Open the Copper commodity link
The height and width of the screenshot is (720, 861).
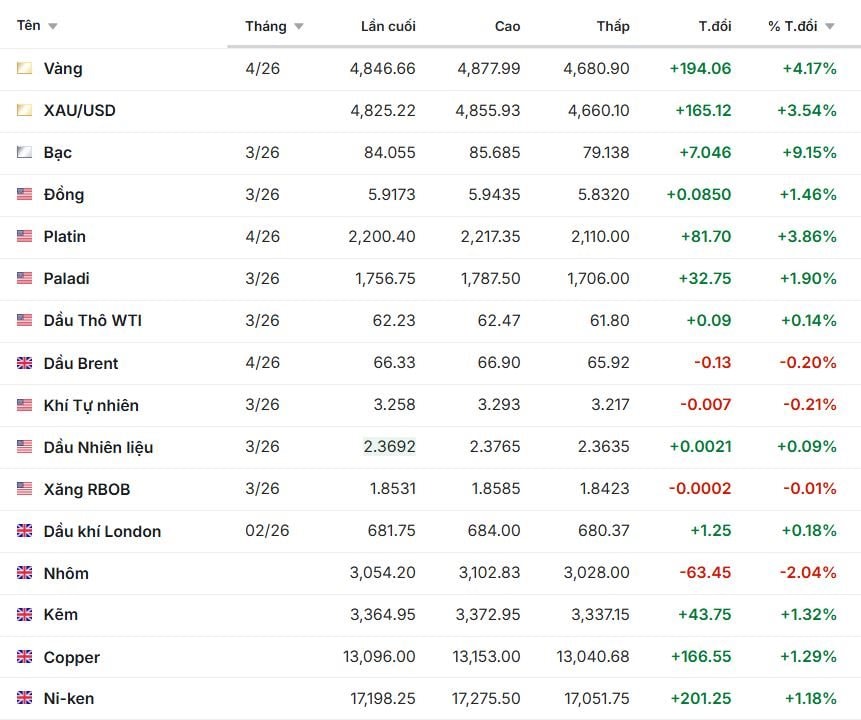coord(71,657)
